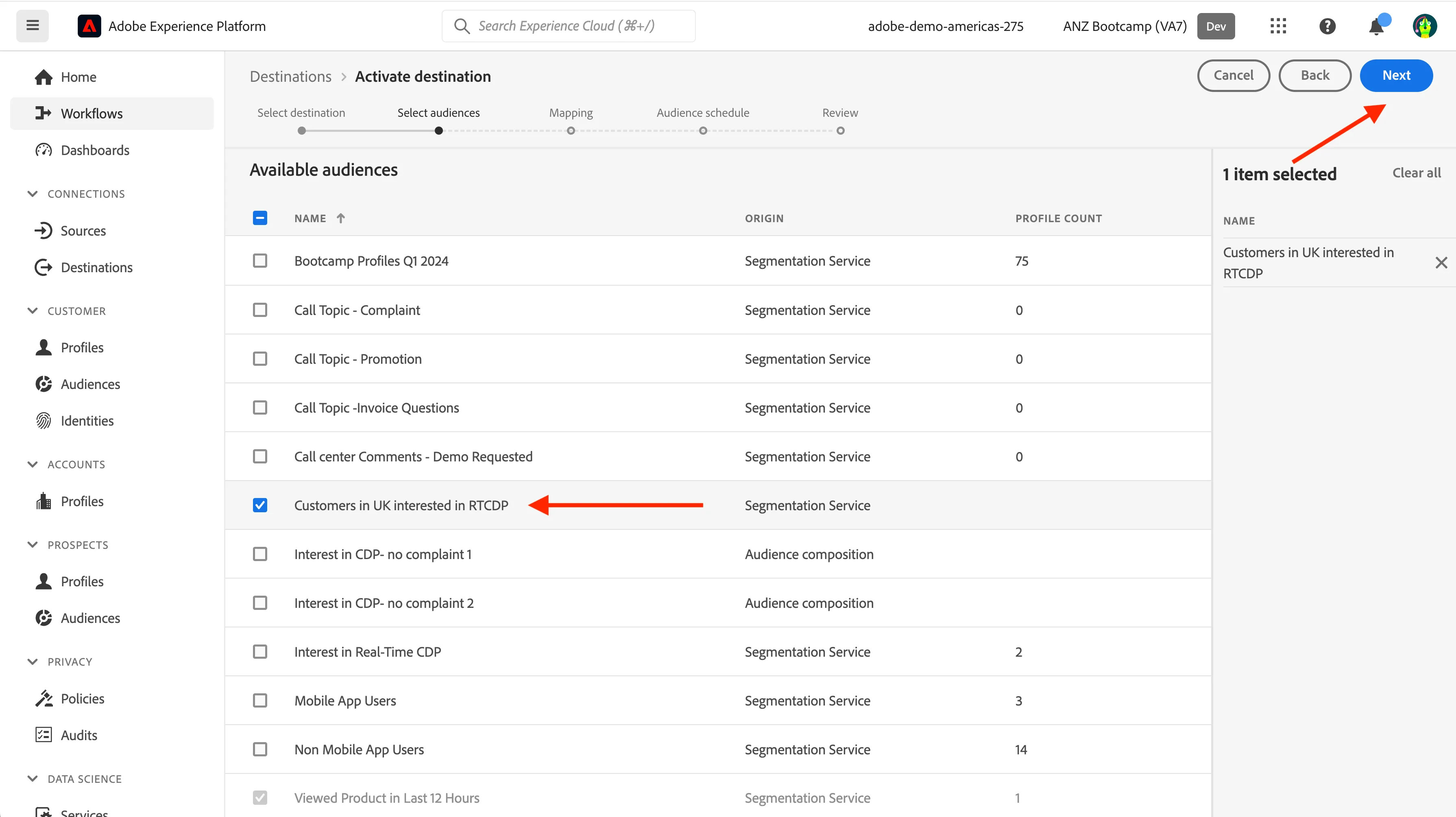
Task: Open Sources under Connections
Action: [112, 231]
